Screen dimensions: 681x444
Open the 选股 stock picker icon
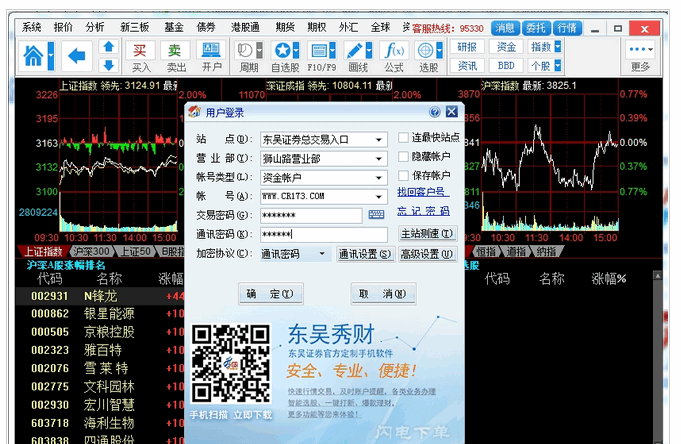(425, 51)
